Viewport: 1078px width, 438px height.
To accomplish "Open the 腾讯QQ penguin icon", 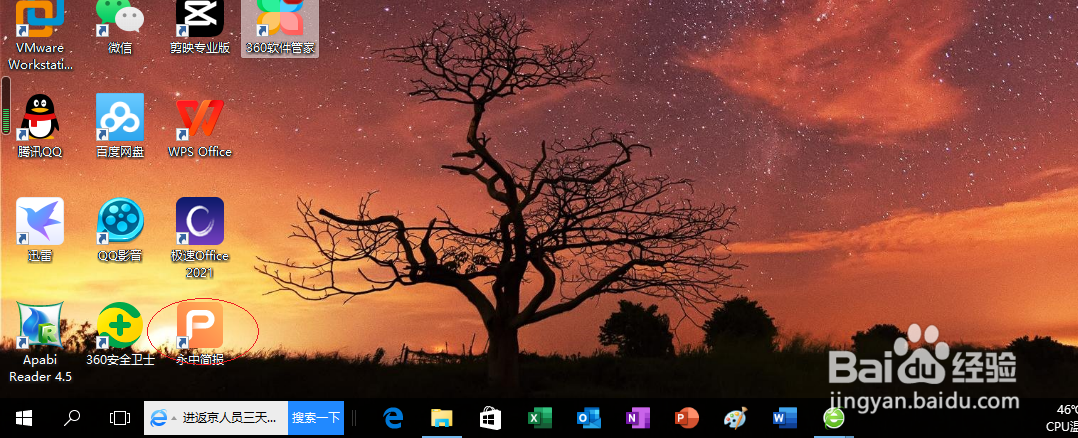I will click(40, 126).
